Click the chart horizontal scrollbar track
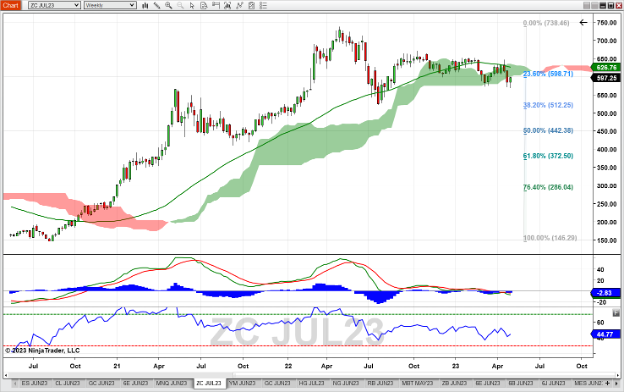624x392 pixels. click(x=311, y=375)
